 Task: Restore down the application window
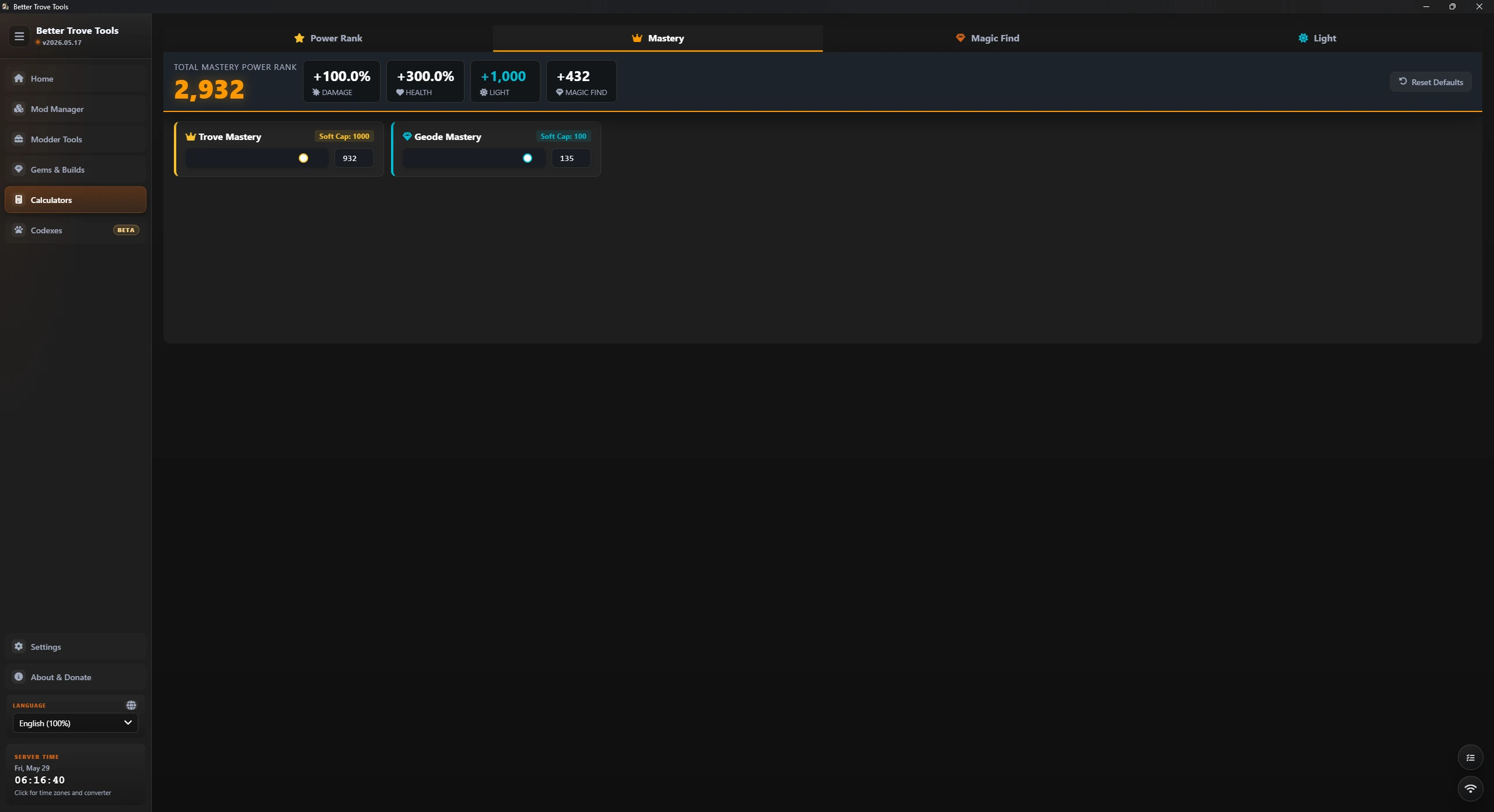click(x=1453, y=6)
